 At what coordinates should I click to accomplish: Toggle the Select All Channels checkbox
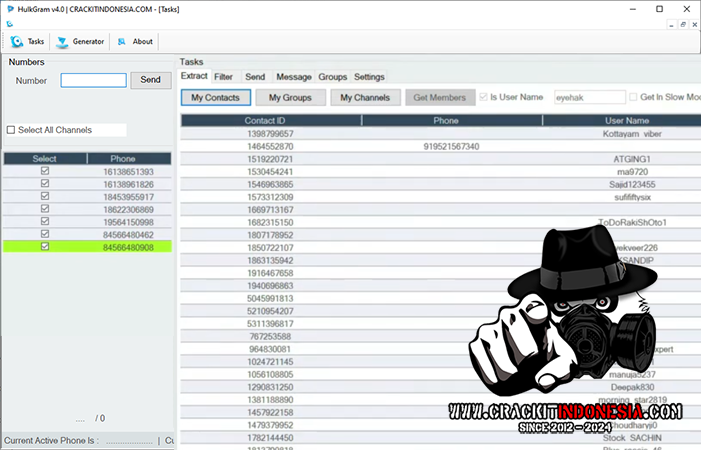[11, 130]
